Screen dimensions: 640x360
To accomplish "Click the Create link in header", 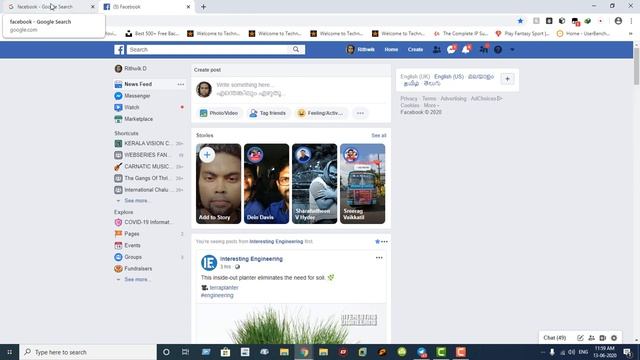I will click(415, 49).
